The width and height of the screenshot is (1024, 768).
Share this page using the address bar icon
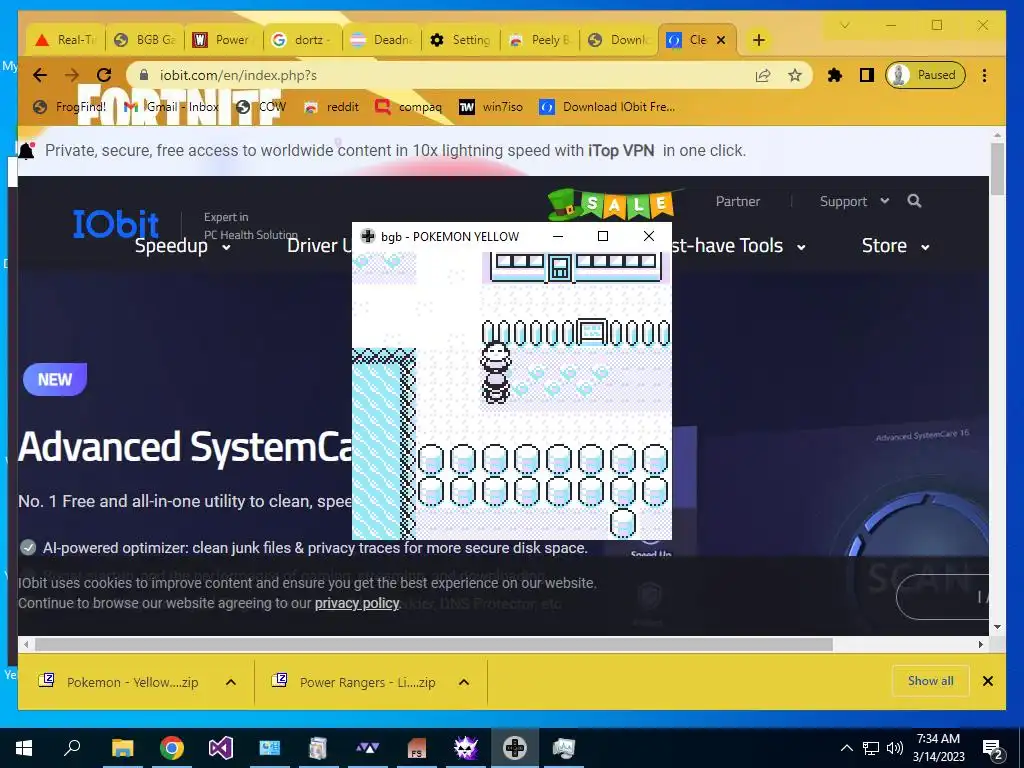(x=763, y=75)
